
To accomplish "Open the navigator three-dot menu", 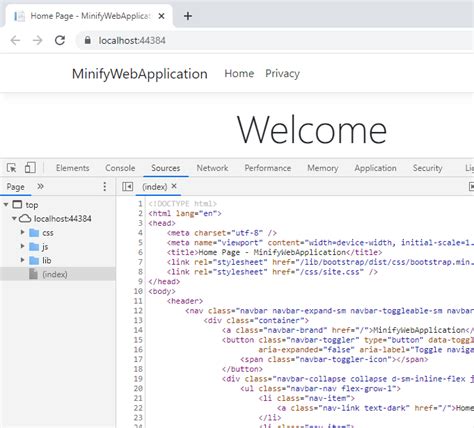I will coord(105,186).
